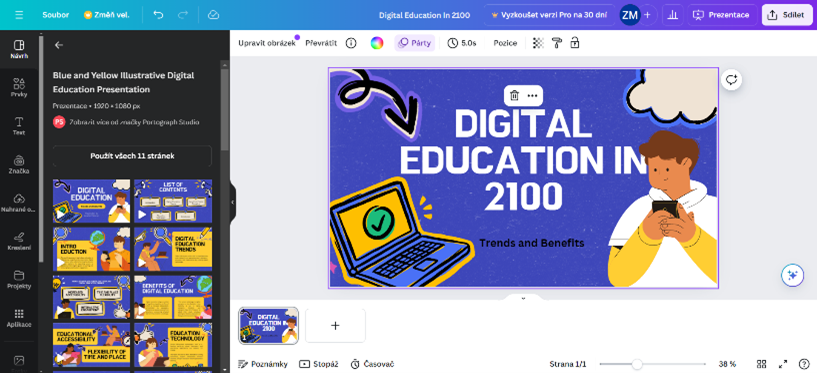The height and width of the screenshot is (373, 817).
Task: Click the cloud save status icon
Action: pos(213,15)
